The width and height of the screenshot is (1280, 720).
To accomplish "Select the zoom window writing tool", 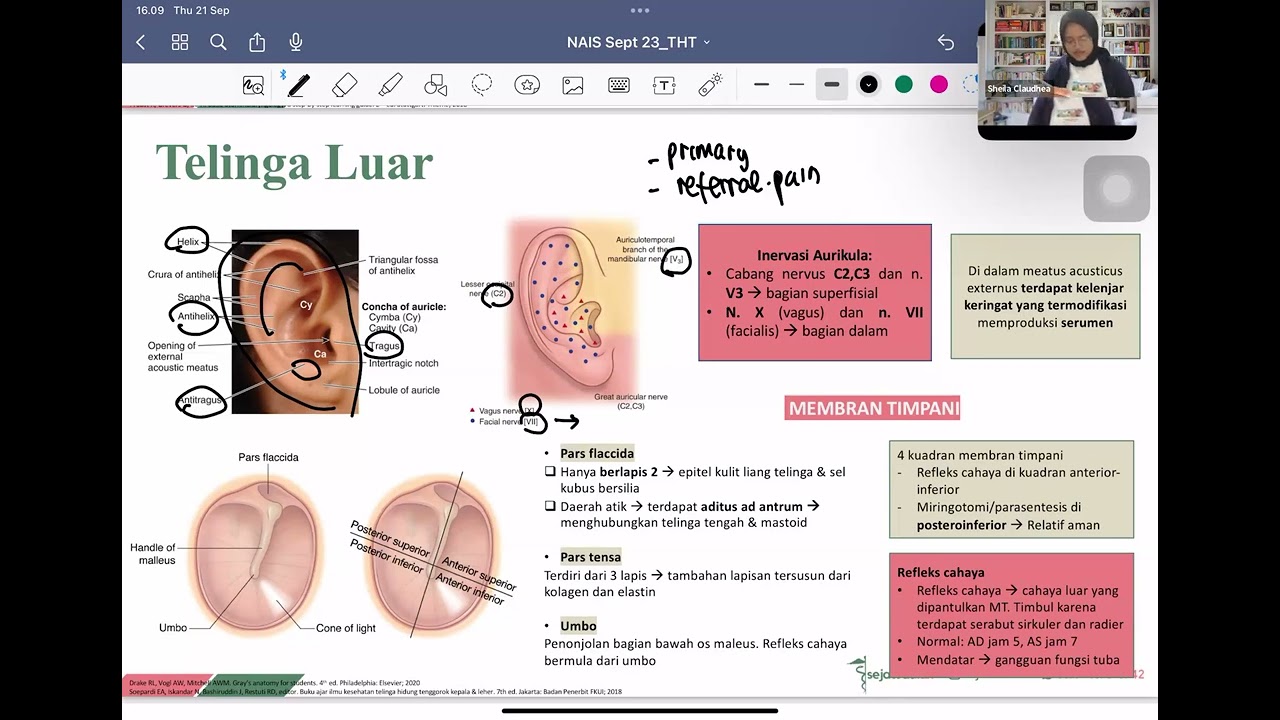I will [x=253, y=85].
